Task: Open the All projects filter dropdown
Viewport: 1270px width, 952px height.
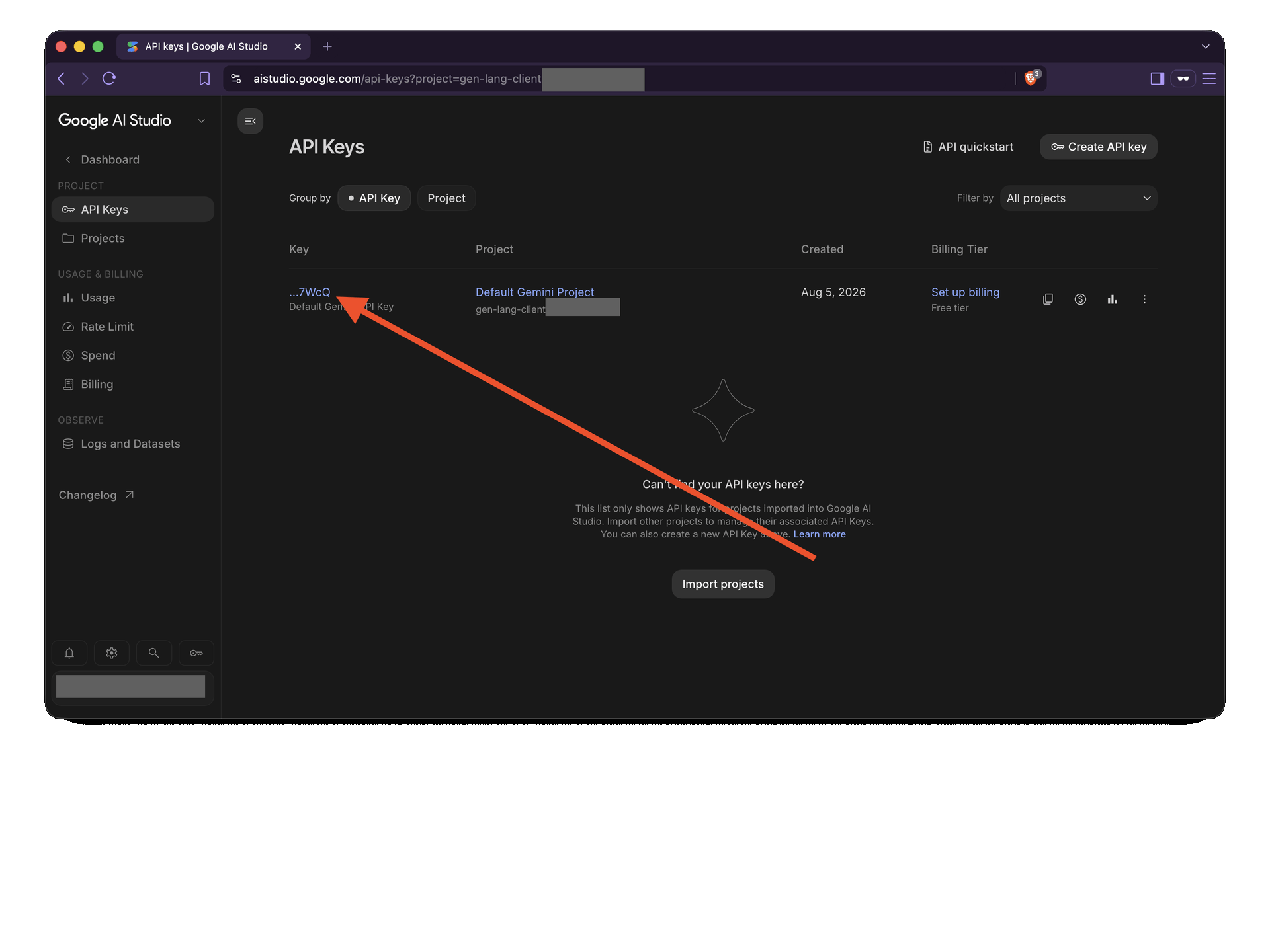Action: [1079, 198]
